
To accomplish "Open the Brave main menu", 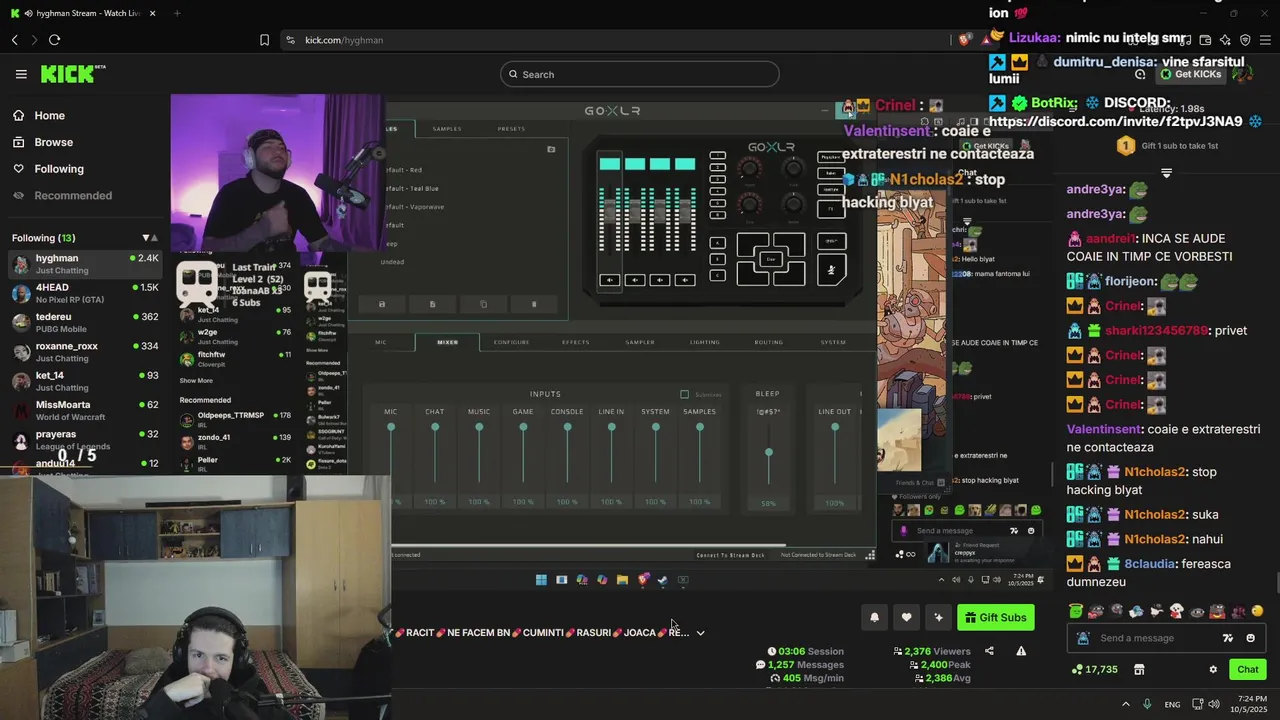I will [1265, 40].
